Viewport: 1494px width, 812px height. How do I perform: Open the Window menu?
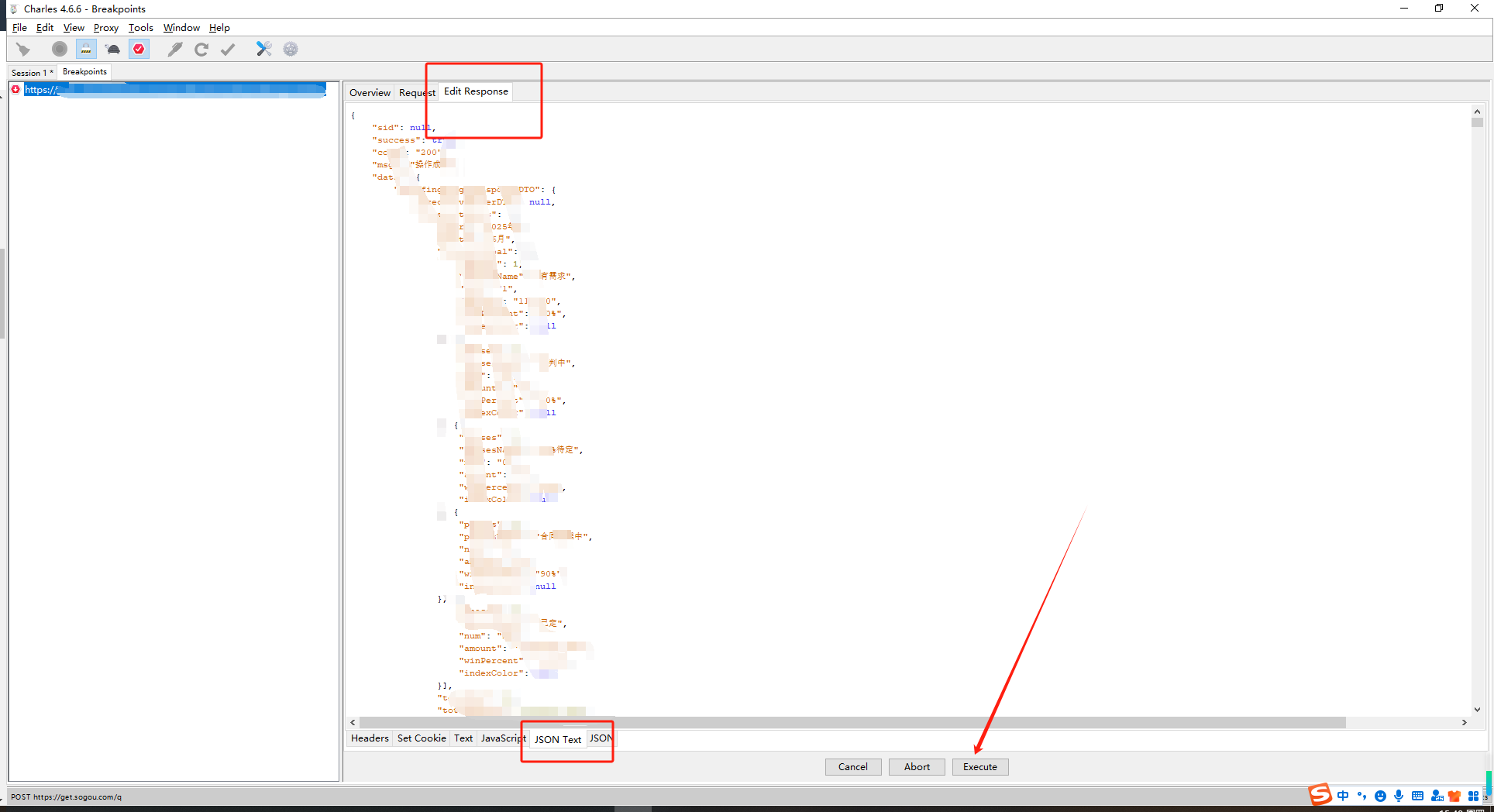(x=181, y=28)
